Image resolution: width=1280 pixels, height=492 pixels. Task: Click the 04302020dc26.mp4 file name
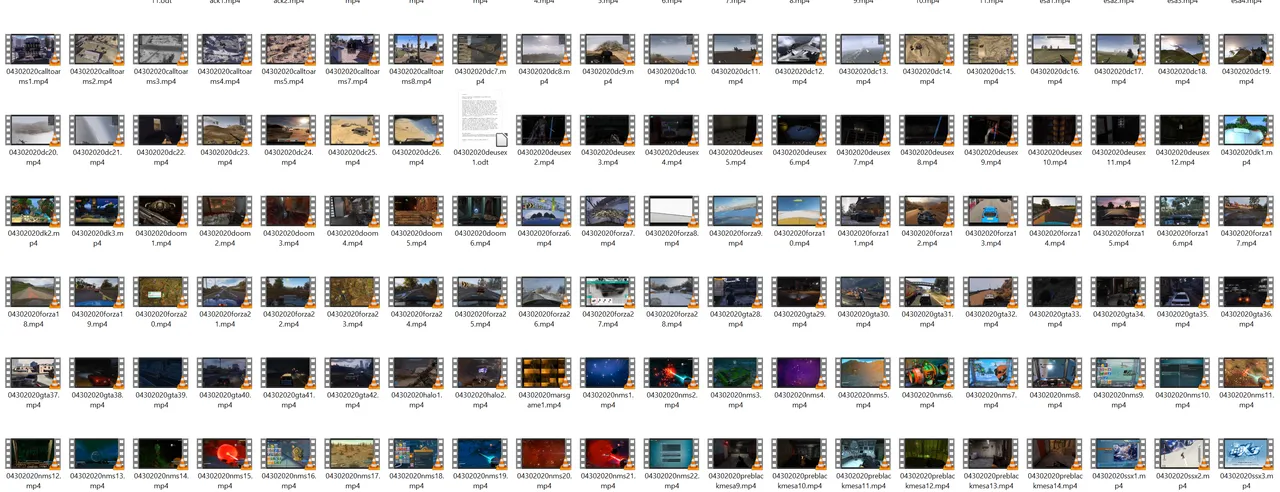point(416,157)
